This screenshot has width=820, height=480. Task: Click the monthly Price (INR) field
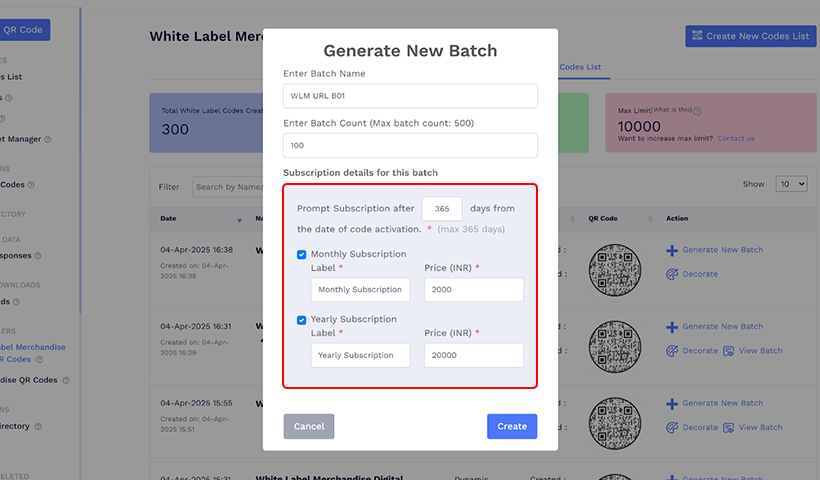474,290
